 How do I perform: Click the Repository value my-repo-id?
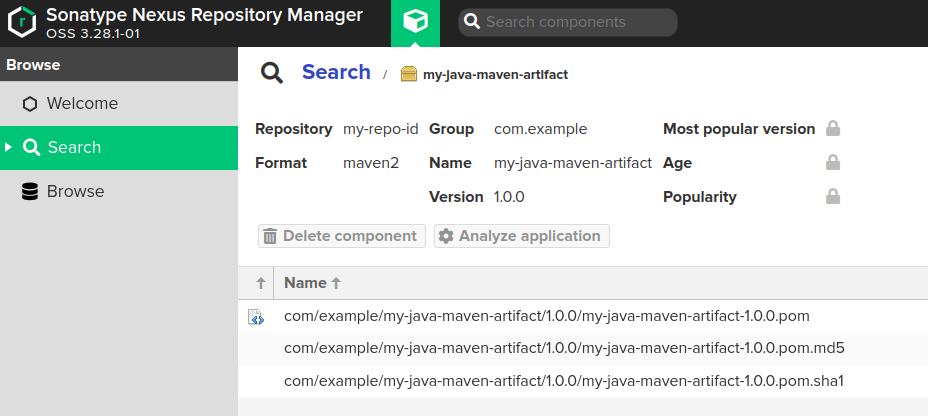point(381,129)
